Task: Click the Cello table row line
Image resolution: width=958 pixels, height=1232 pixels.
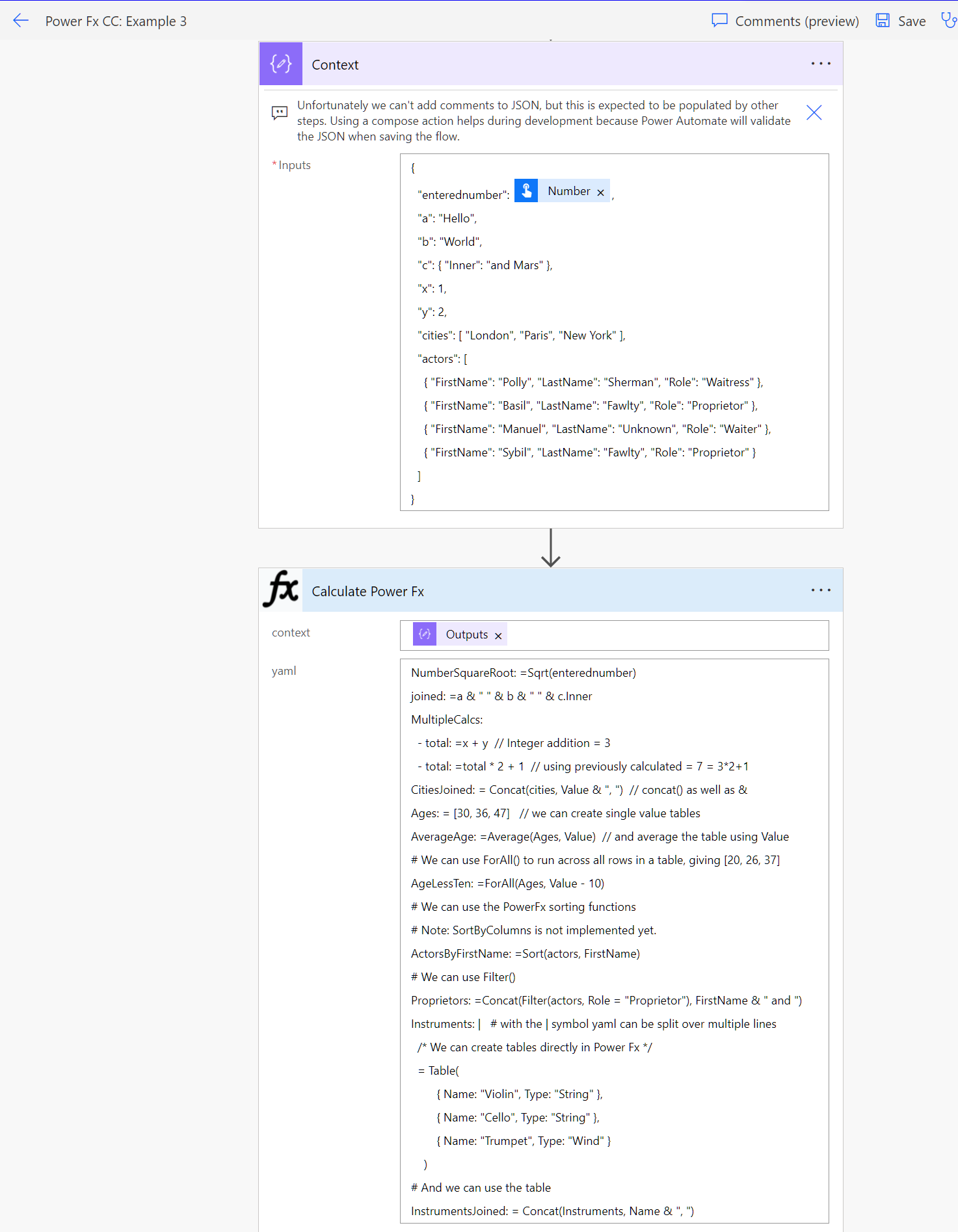Action: [x=518, y=1118]
